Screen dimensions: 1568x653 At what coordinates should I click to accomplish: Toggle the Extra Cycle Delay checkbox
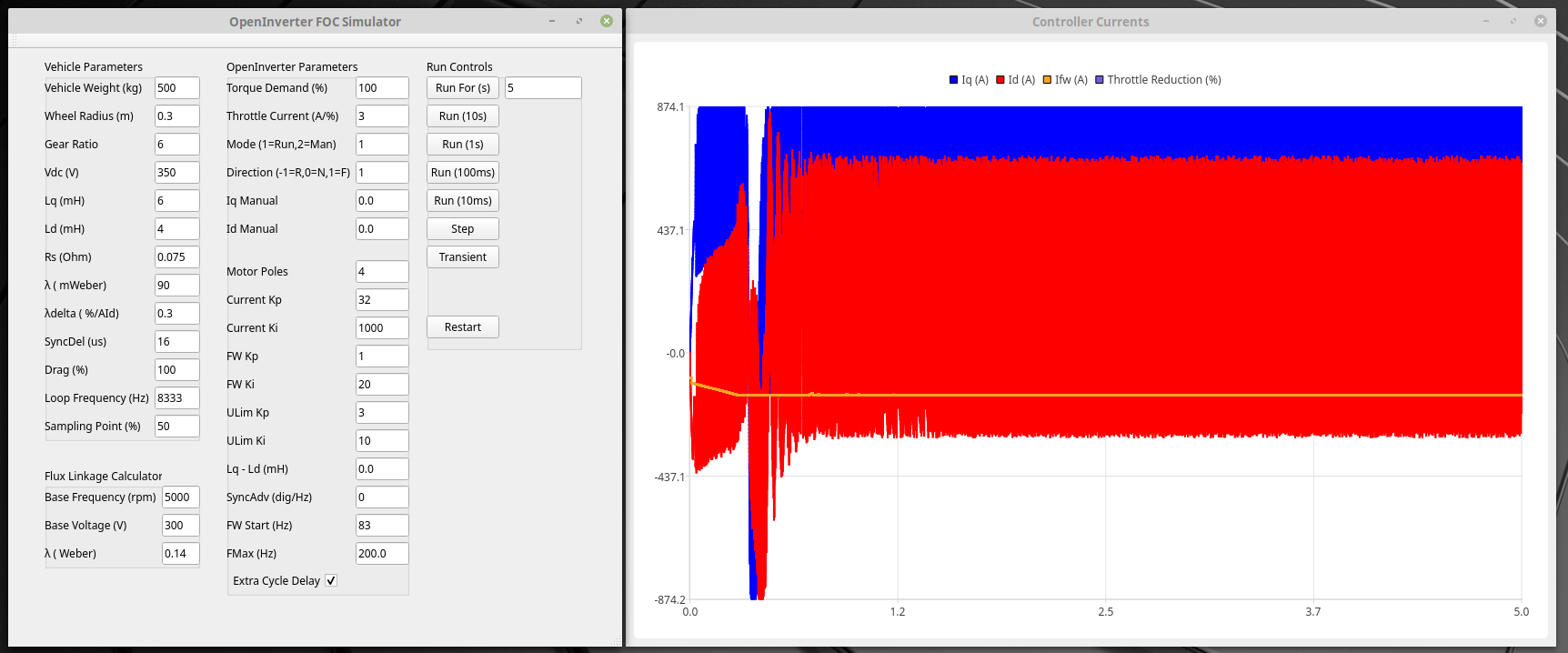(331, 581)
